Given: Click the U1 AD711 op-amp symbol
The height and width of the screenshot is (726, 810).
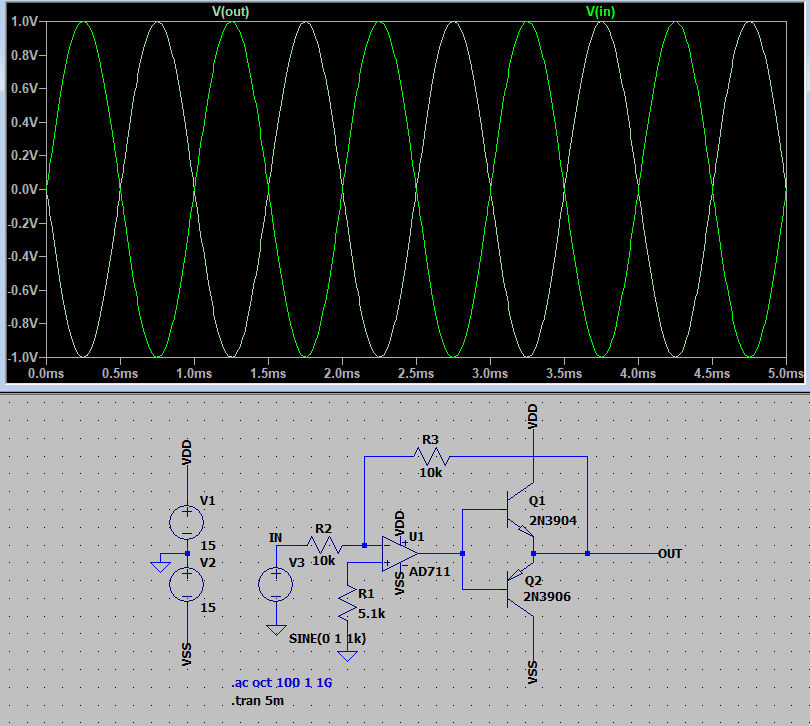Looking at the screenshot, I should pyautogui.click(x=400, y=552).
